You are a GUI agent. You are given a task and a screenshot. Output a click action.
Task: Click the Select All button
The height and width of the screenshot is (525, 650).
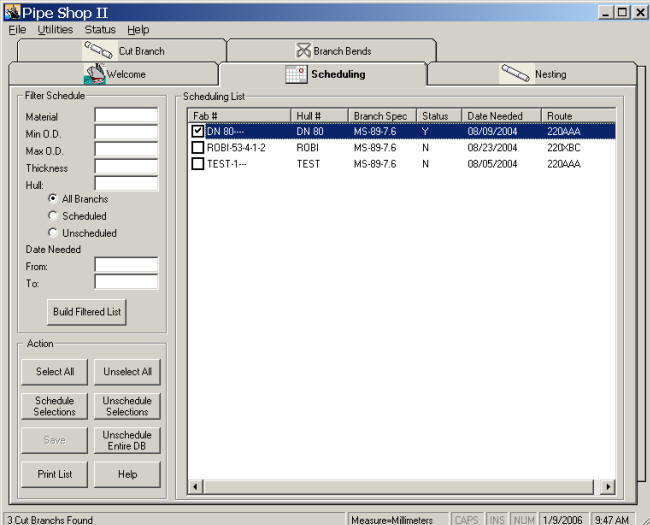click(55, 372)
